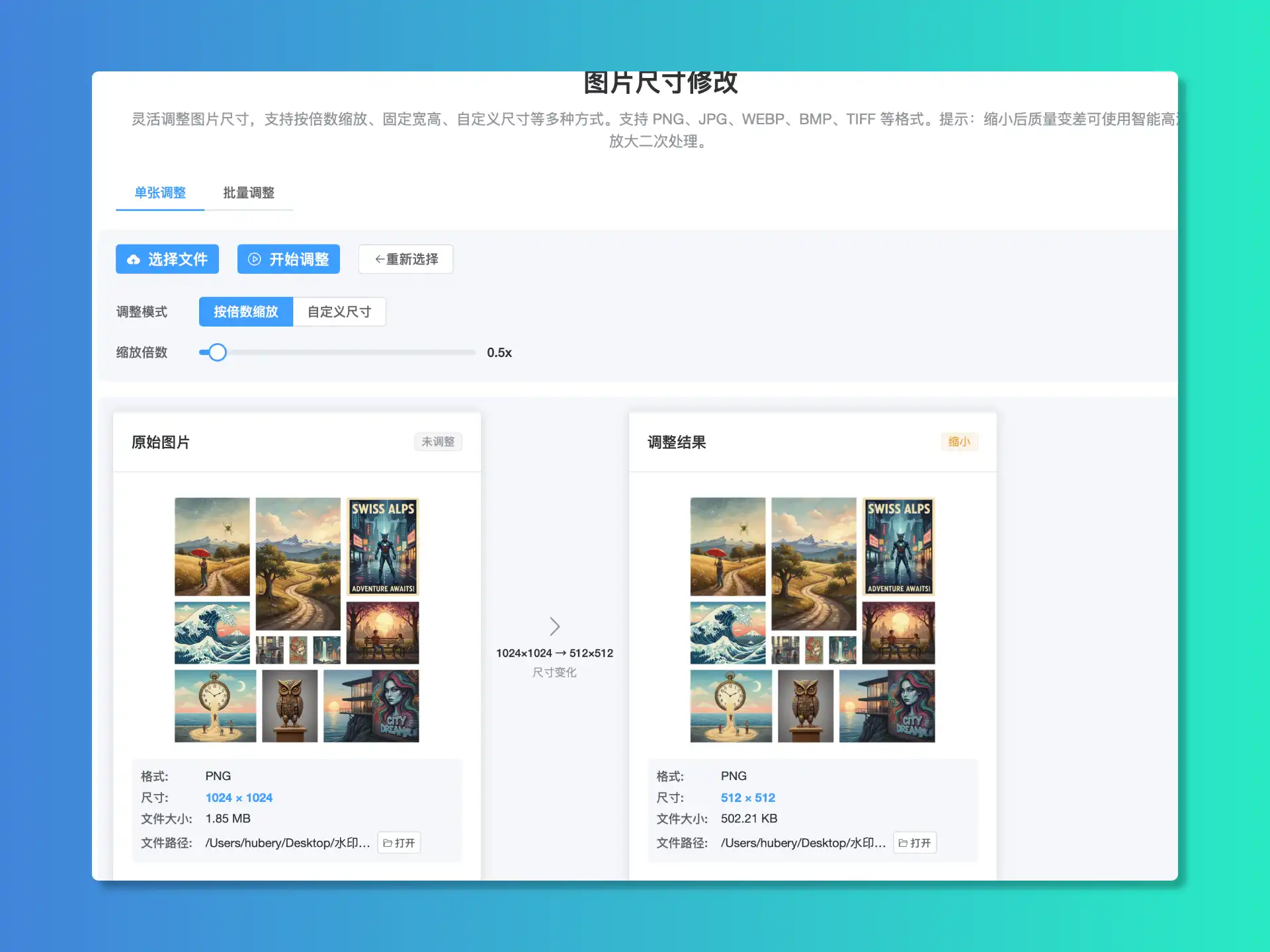Click the 1024 × 1024 size link

coord(239,798)
